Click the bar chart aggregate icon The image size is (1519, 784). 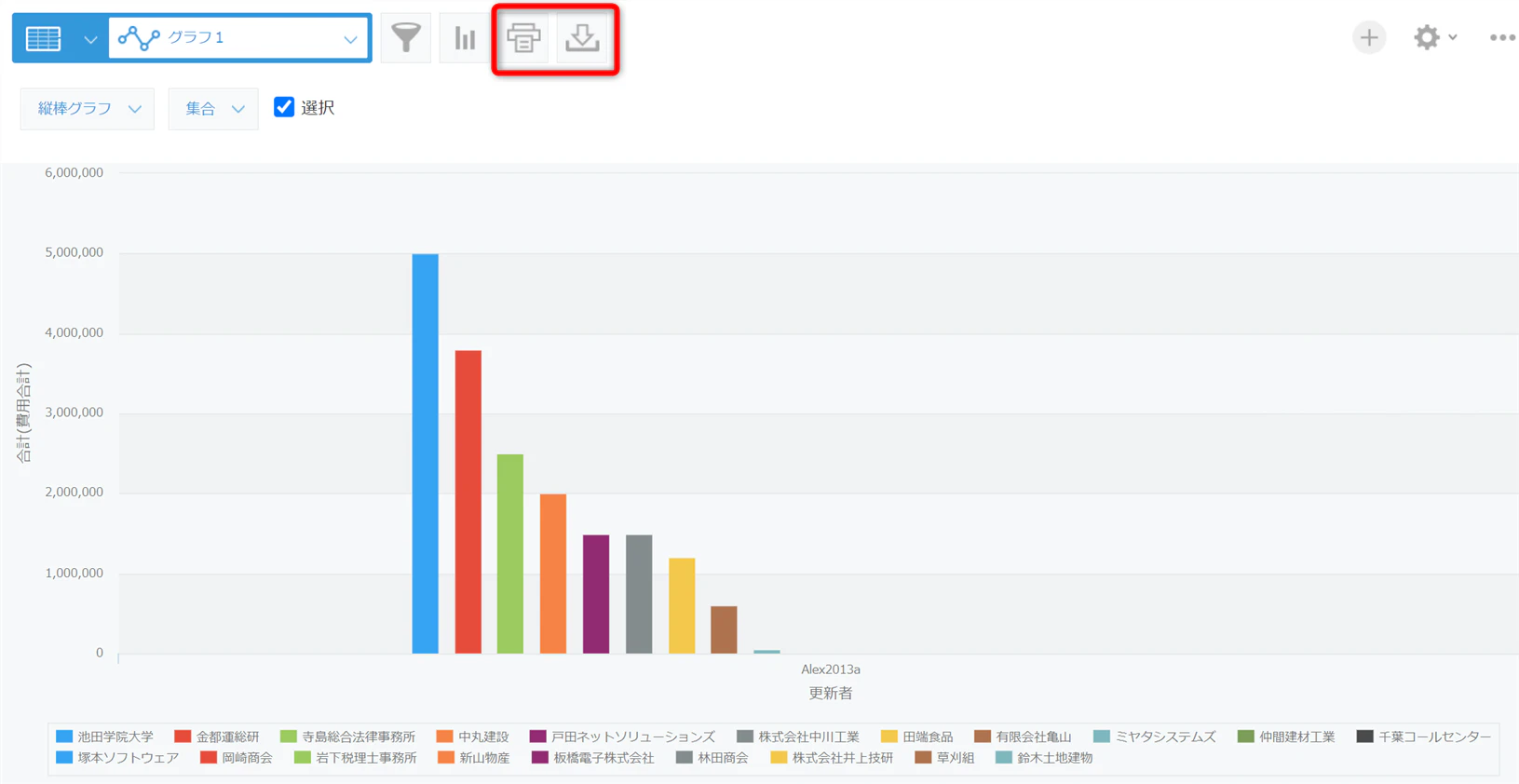tap(465, 38)
